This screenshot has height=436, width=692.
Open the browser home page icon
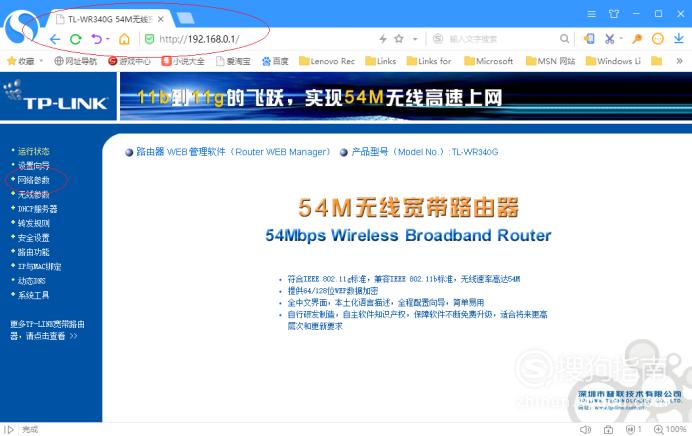[124, 39]
